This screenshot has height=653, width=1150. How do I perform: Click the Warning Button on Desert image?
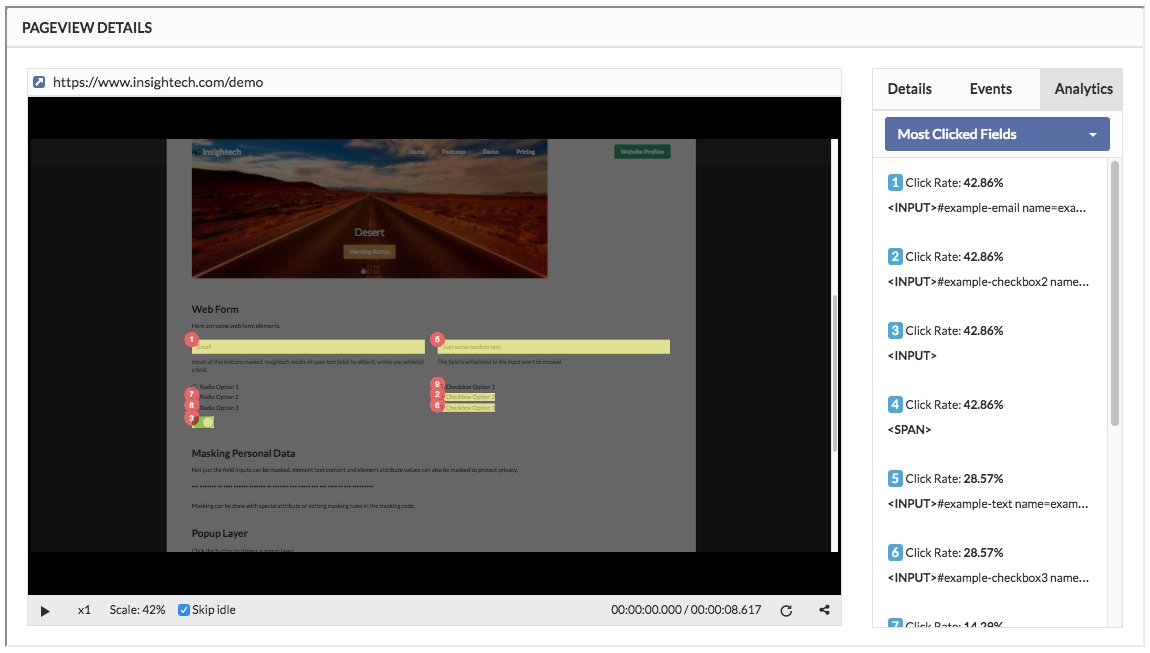(x=370, y=252)
